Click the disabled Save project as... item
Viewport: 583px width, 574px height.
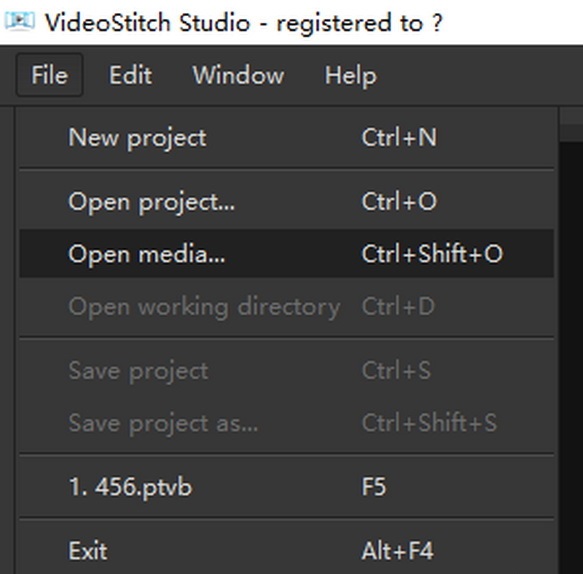(287, 423)
